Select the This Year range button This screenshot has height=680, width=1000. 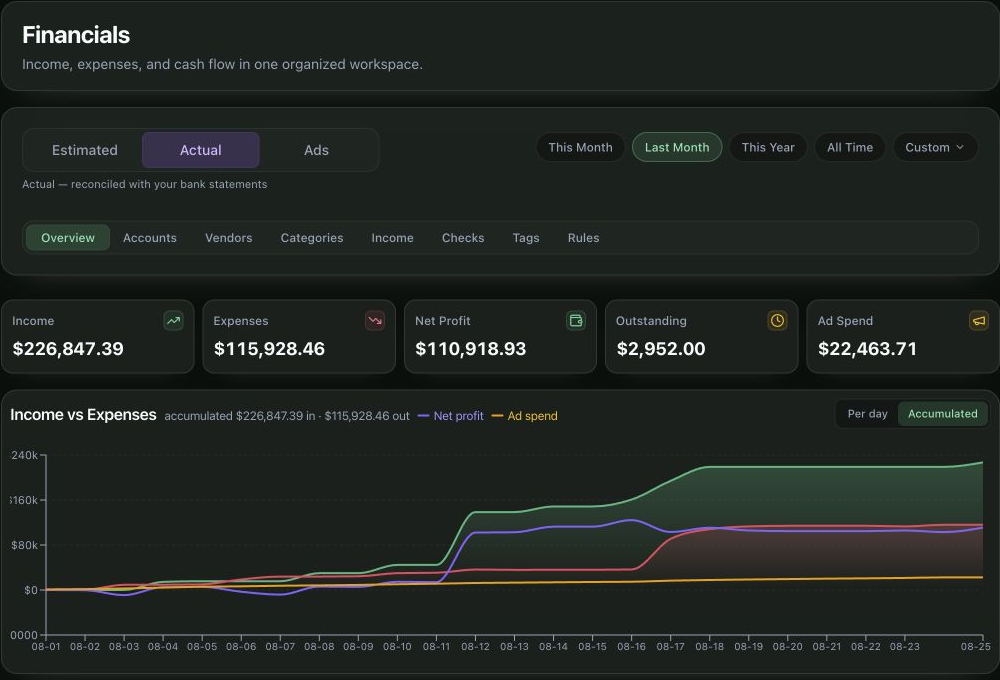pyautogui.click(x=768, y=147)
